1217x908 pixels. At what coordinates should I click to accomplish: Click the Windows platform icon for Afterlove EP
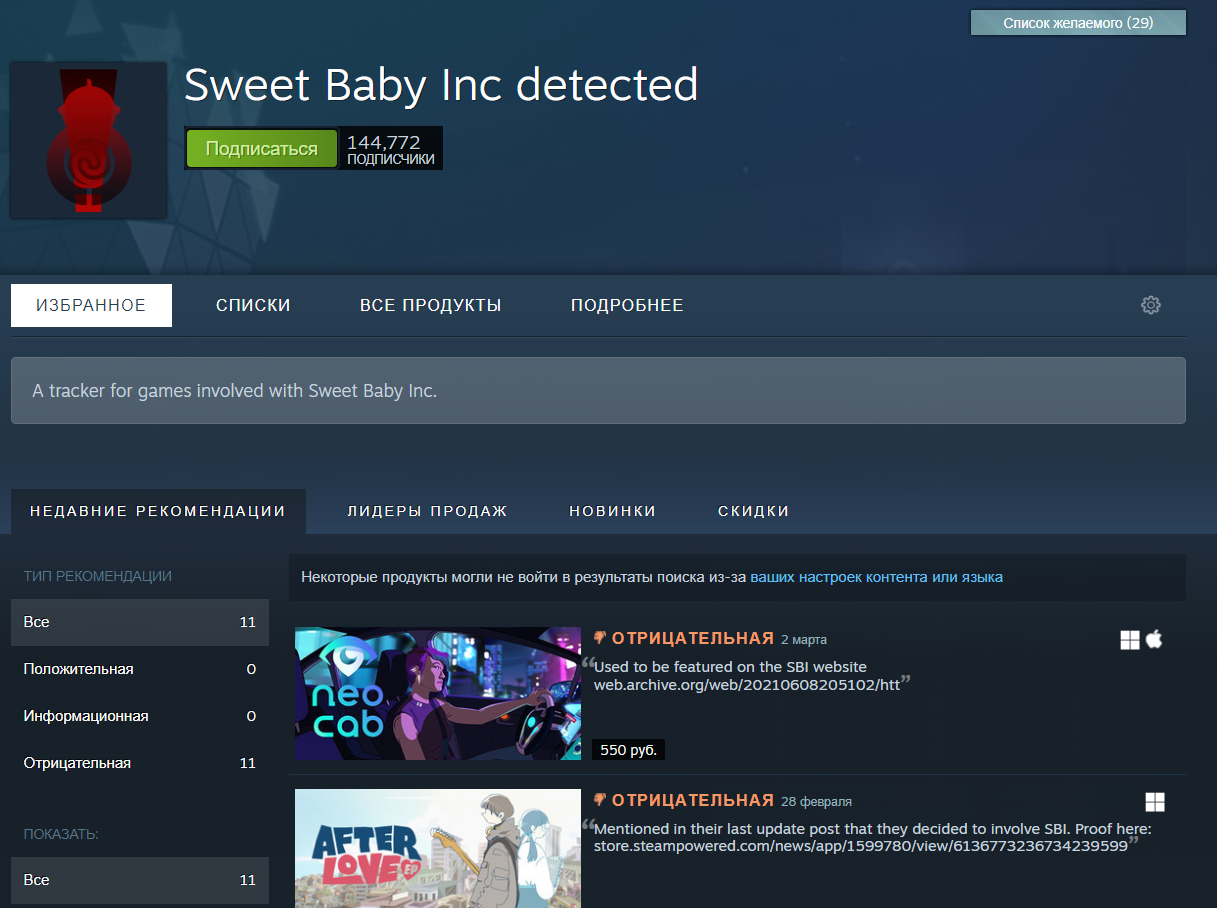[x=1155, y=802]
